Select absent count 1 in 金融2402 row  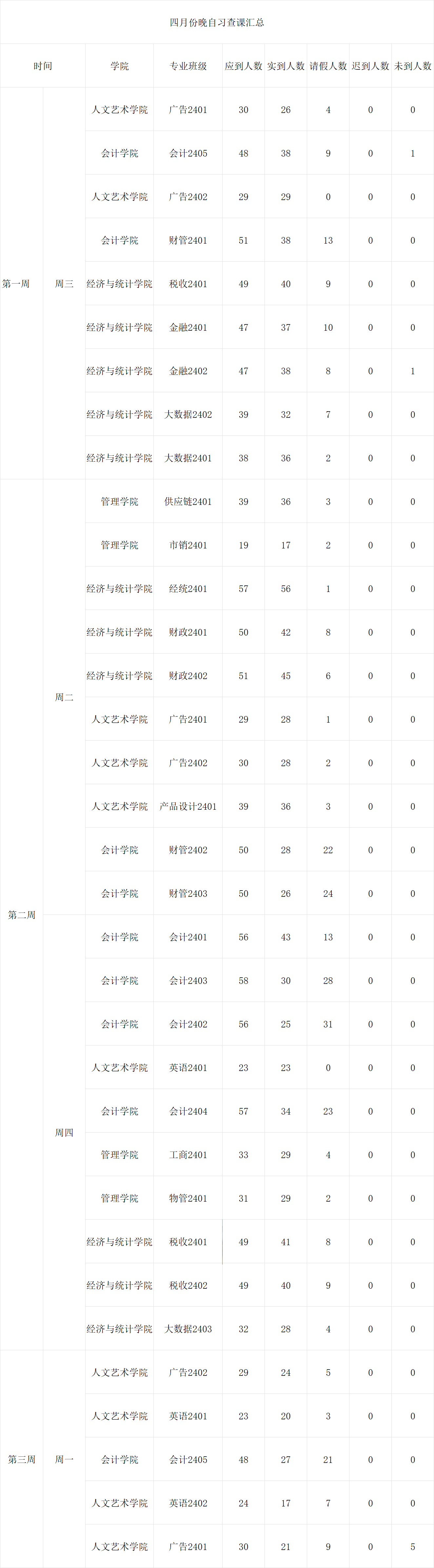coord(413,371)
